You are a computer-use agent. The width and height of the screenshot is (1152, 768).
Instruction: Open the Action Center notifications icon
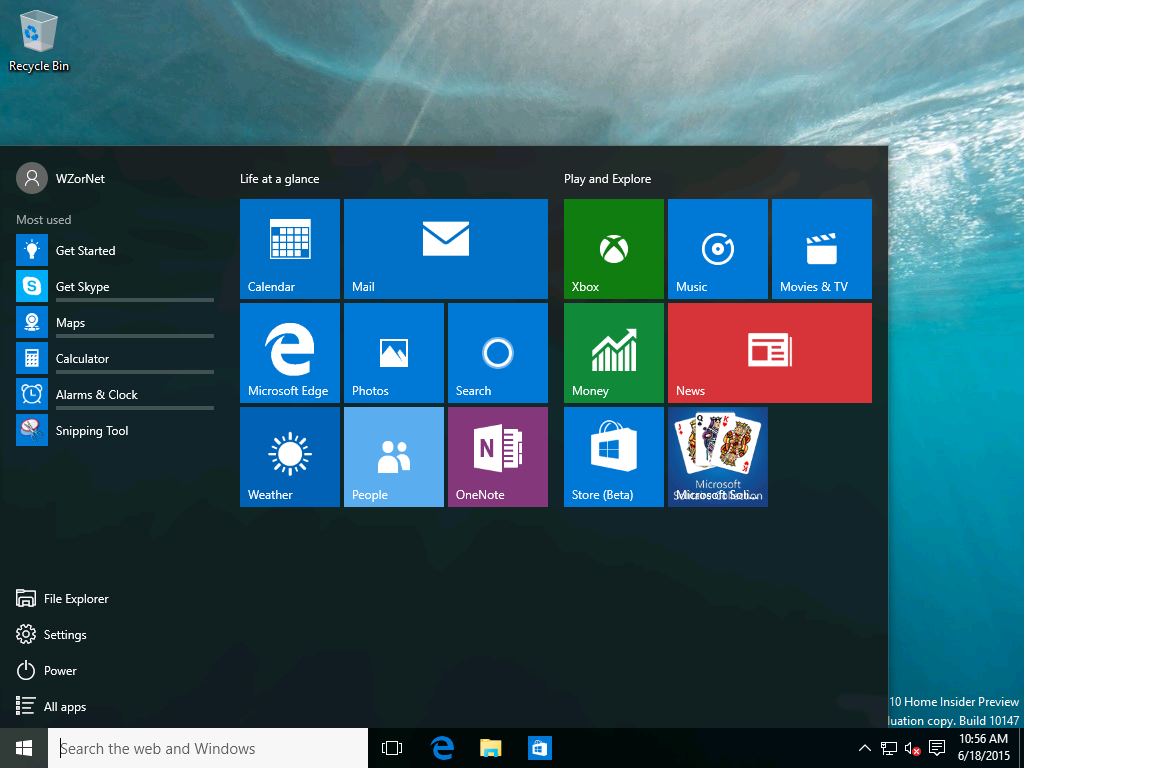(937, 748)
